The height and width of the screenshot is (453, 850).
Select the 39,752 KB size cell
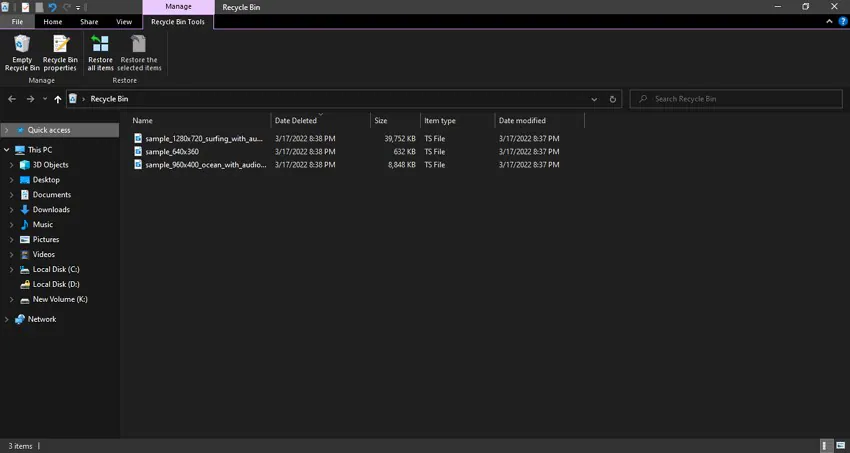(x=400, y=139)
